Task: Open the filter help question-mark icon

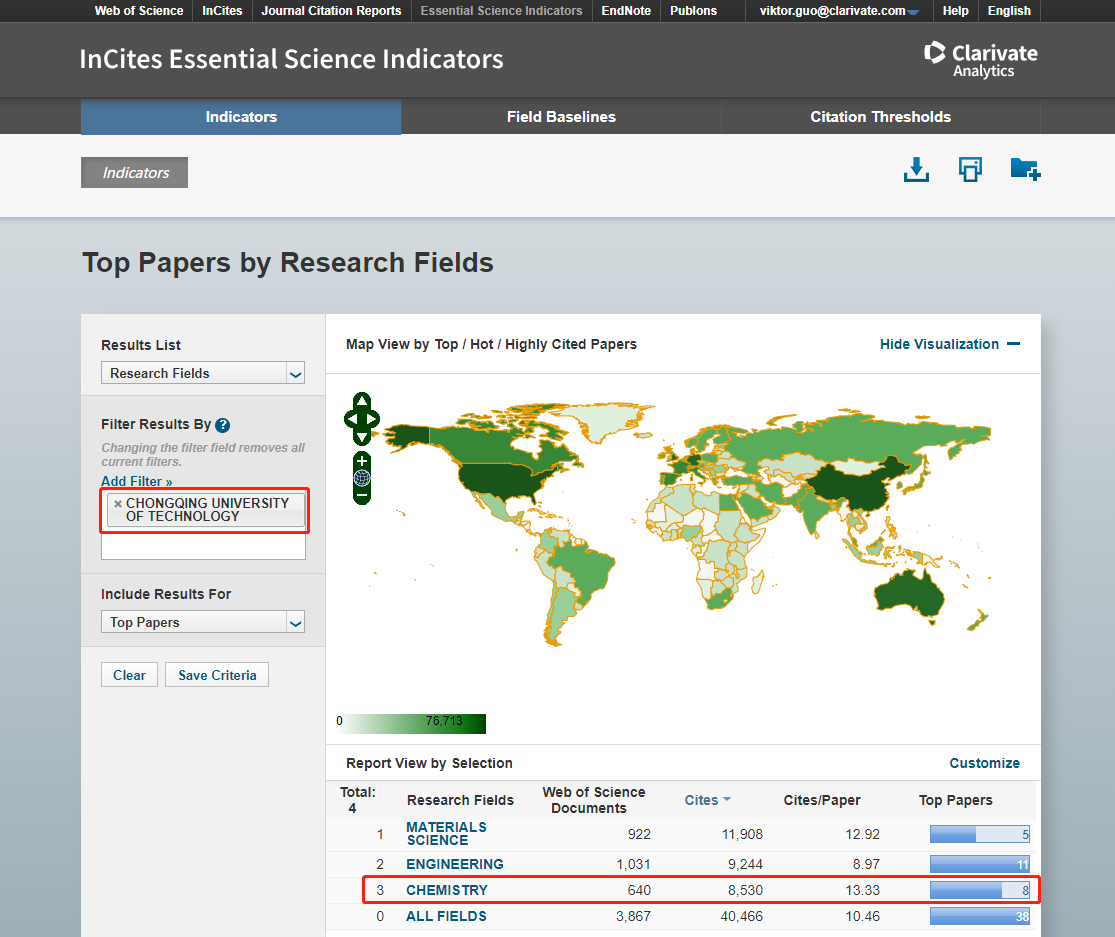Action: 223,425
